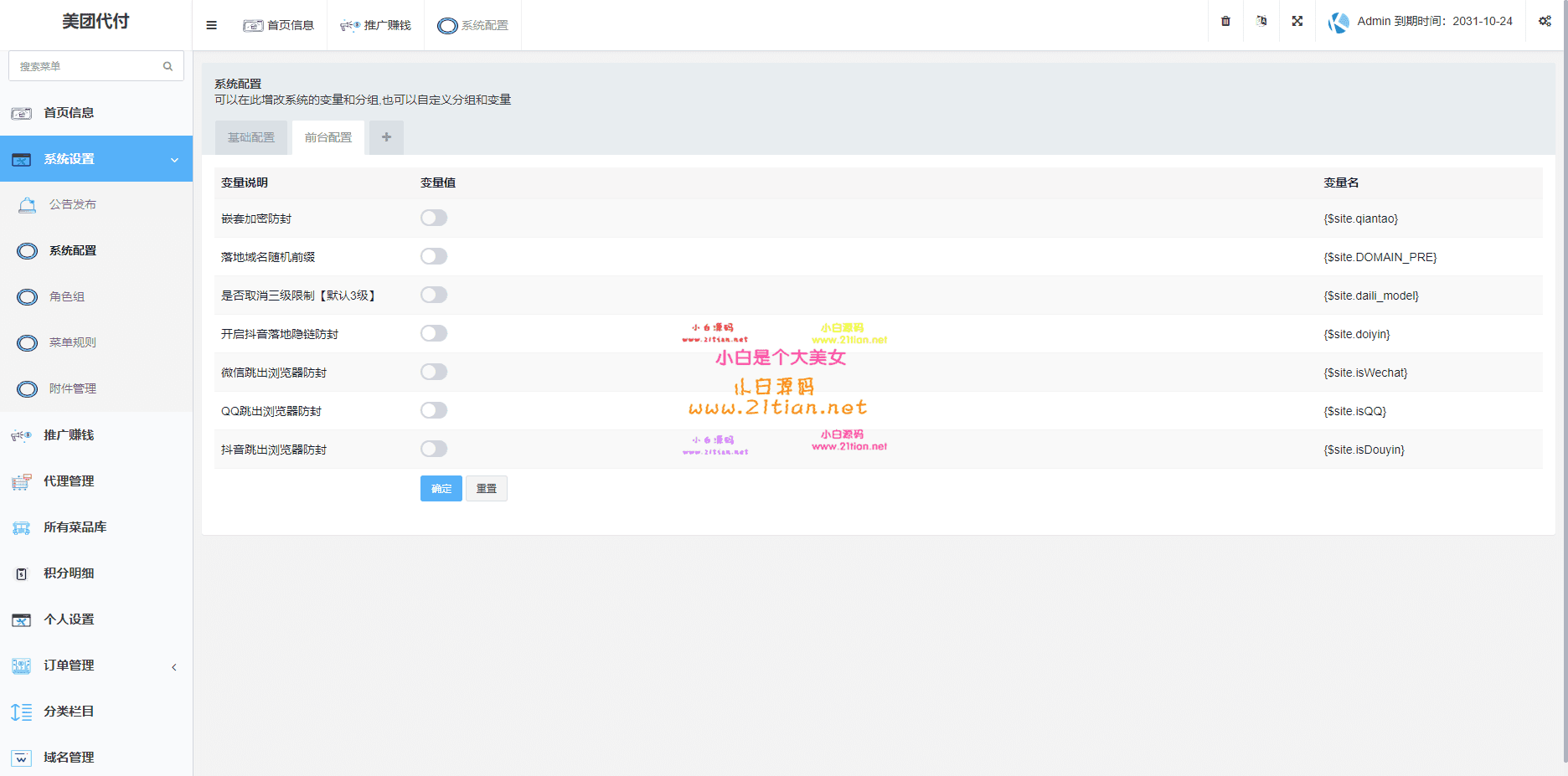
Task: Open 公告发布 via its bell icon
Action: (x=27, y=204)
